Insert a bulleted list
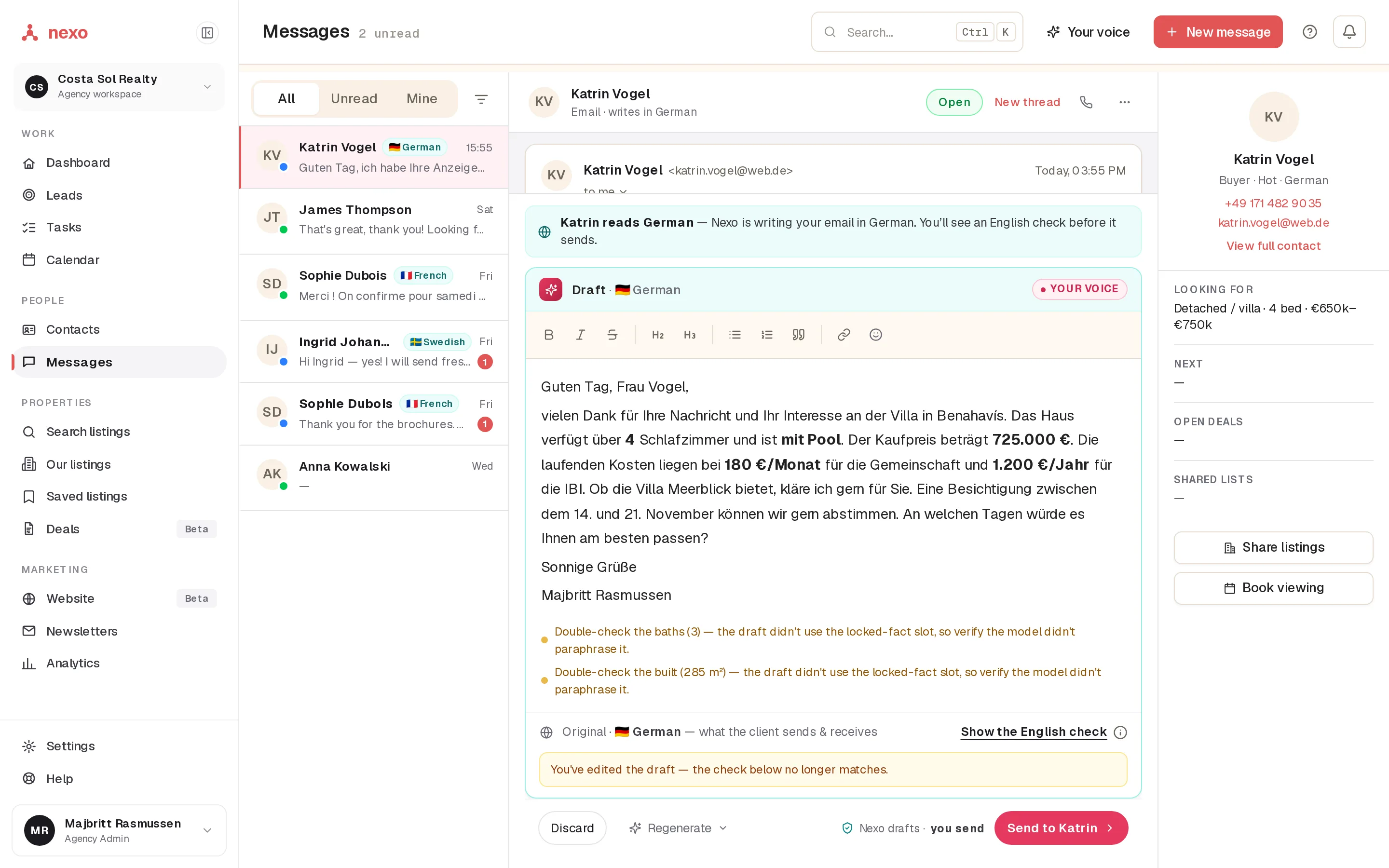The width and height of the screenshot is (1389, 868). point(735,335)
